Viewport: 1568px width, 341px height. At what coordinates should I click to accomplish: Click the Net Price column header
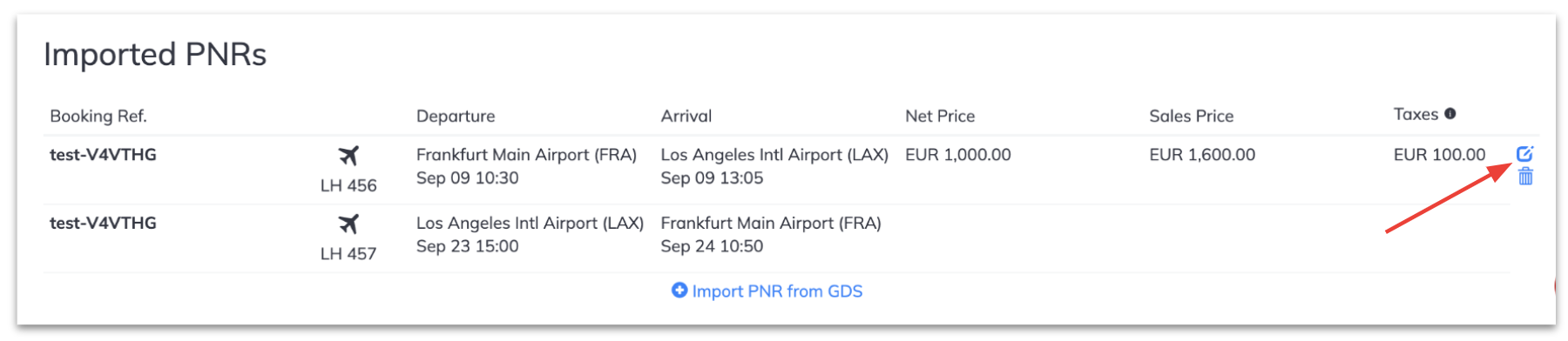(940, 116)
